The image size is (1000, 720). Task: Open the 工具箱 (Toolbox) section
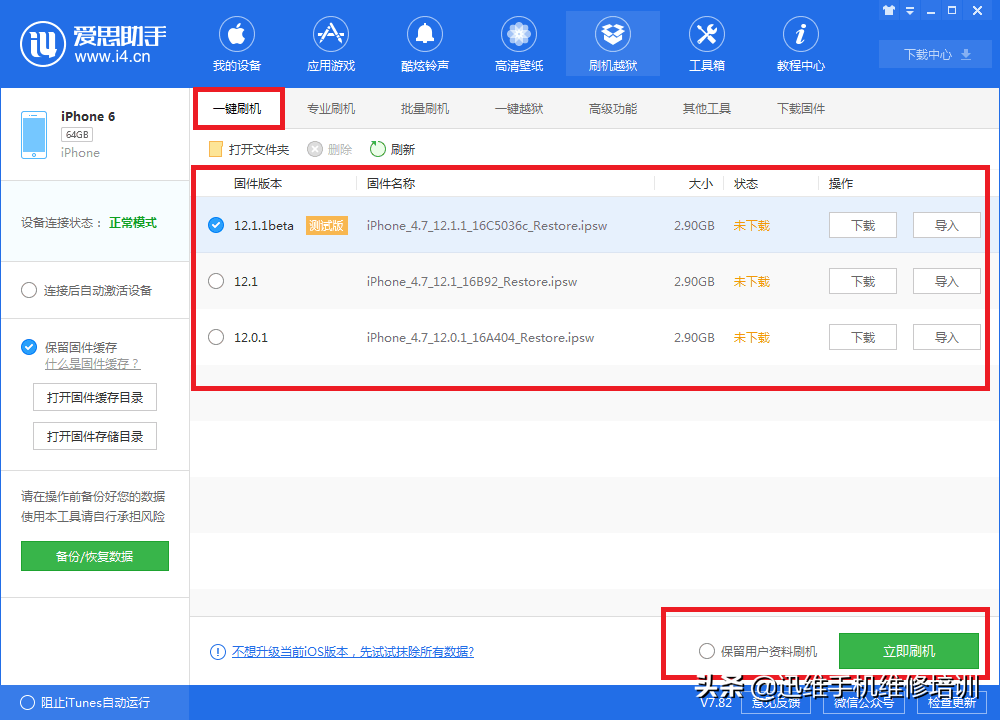[706, 43]
